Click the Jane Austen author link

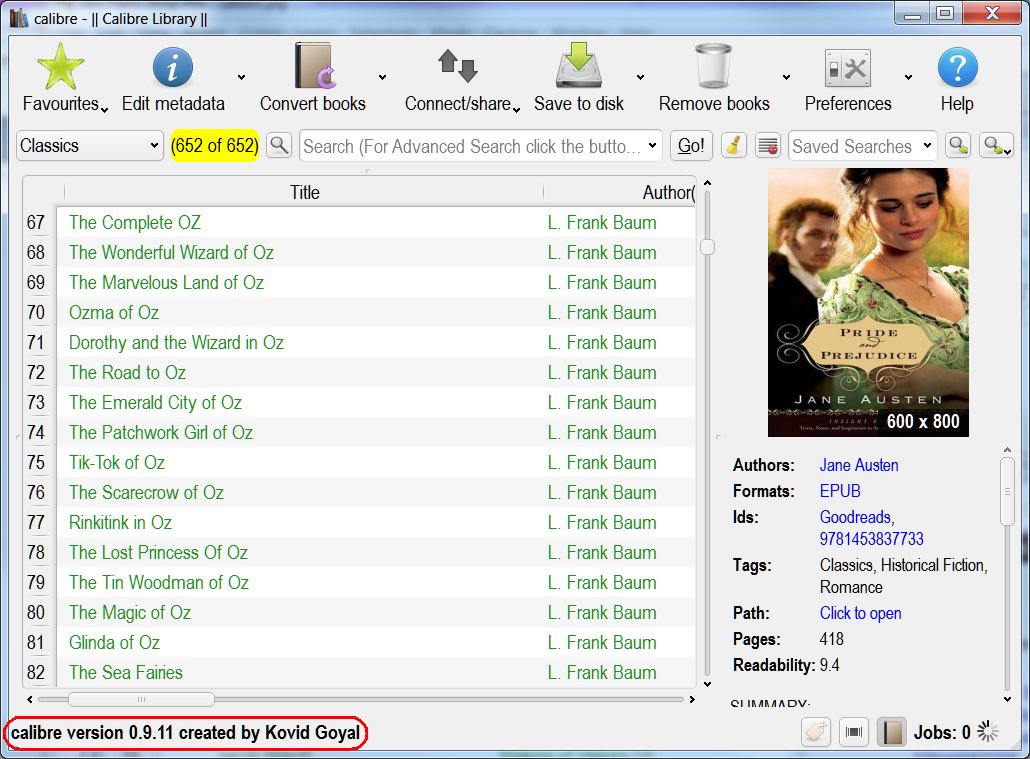pyautogui.click(x=859, y=465)
